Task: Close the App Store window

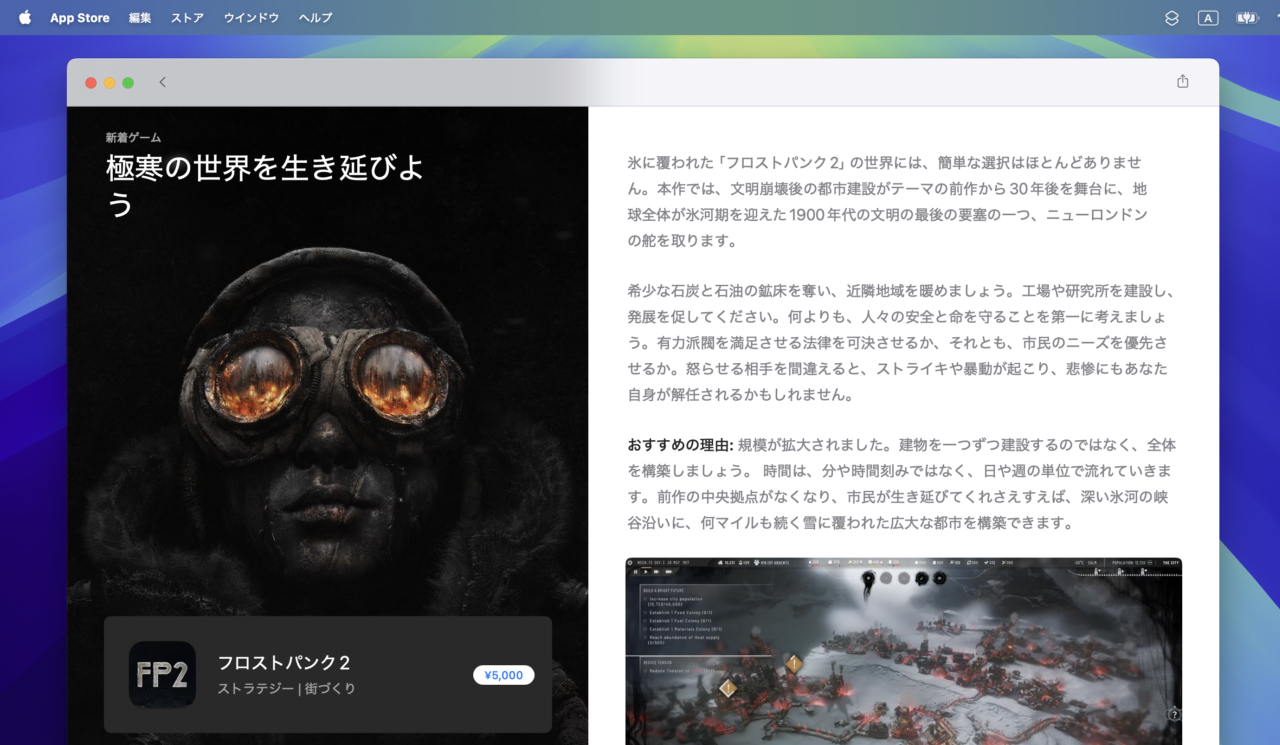Action: point(91,83)
